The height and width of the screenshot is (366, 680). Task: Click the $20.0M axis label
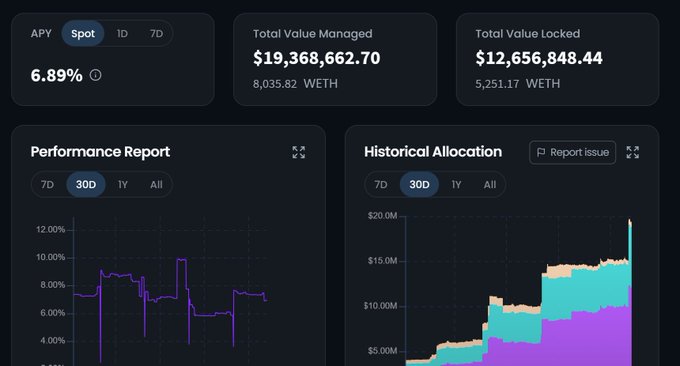coord(382,216)
